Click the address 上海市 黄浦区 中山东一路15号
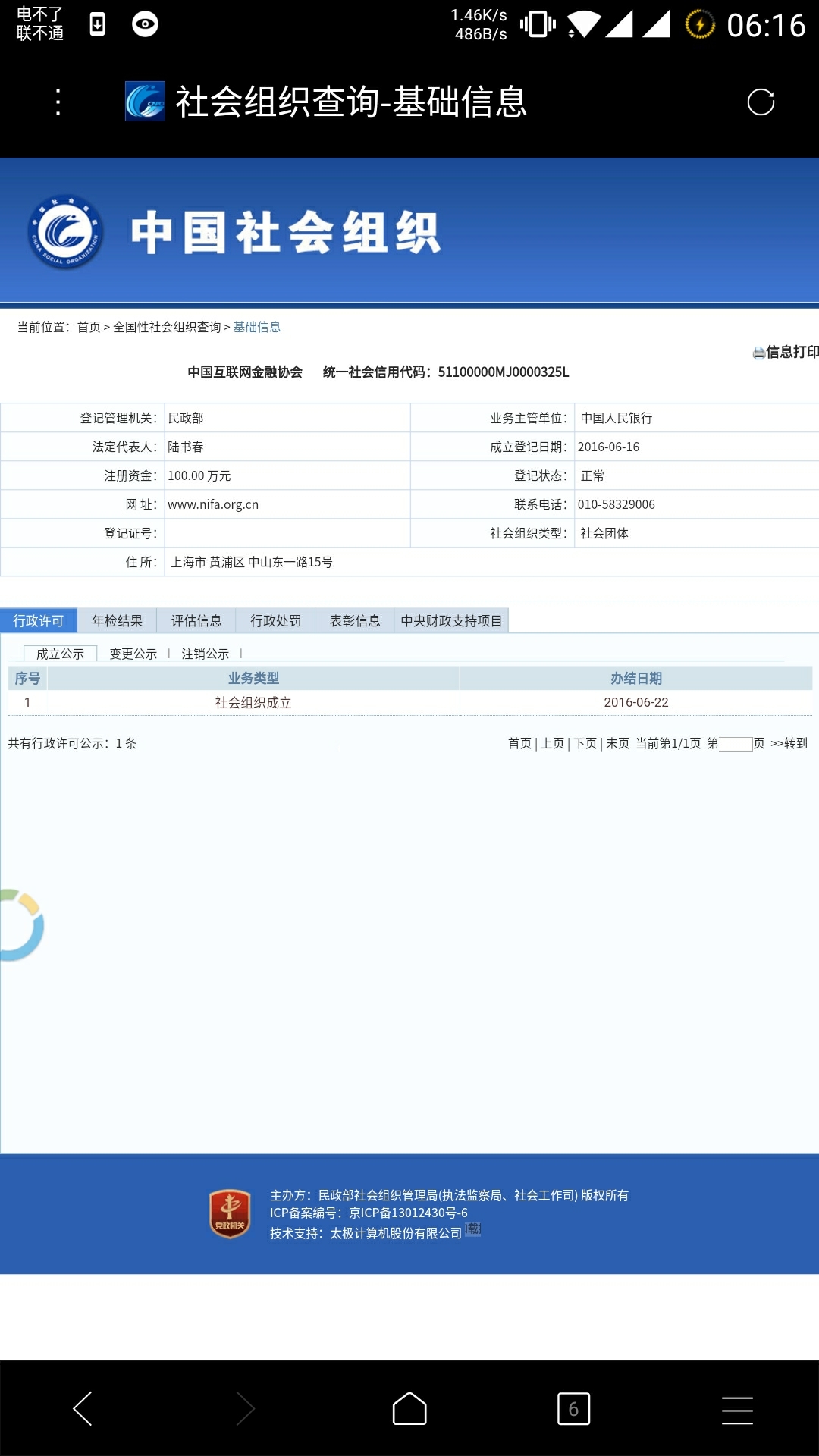This screenshot has width=819, height=1456. pos(252,563)
